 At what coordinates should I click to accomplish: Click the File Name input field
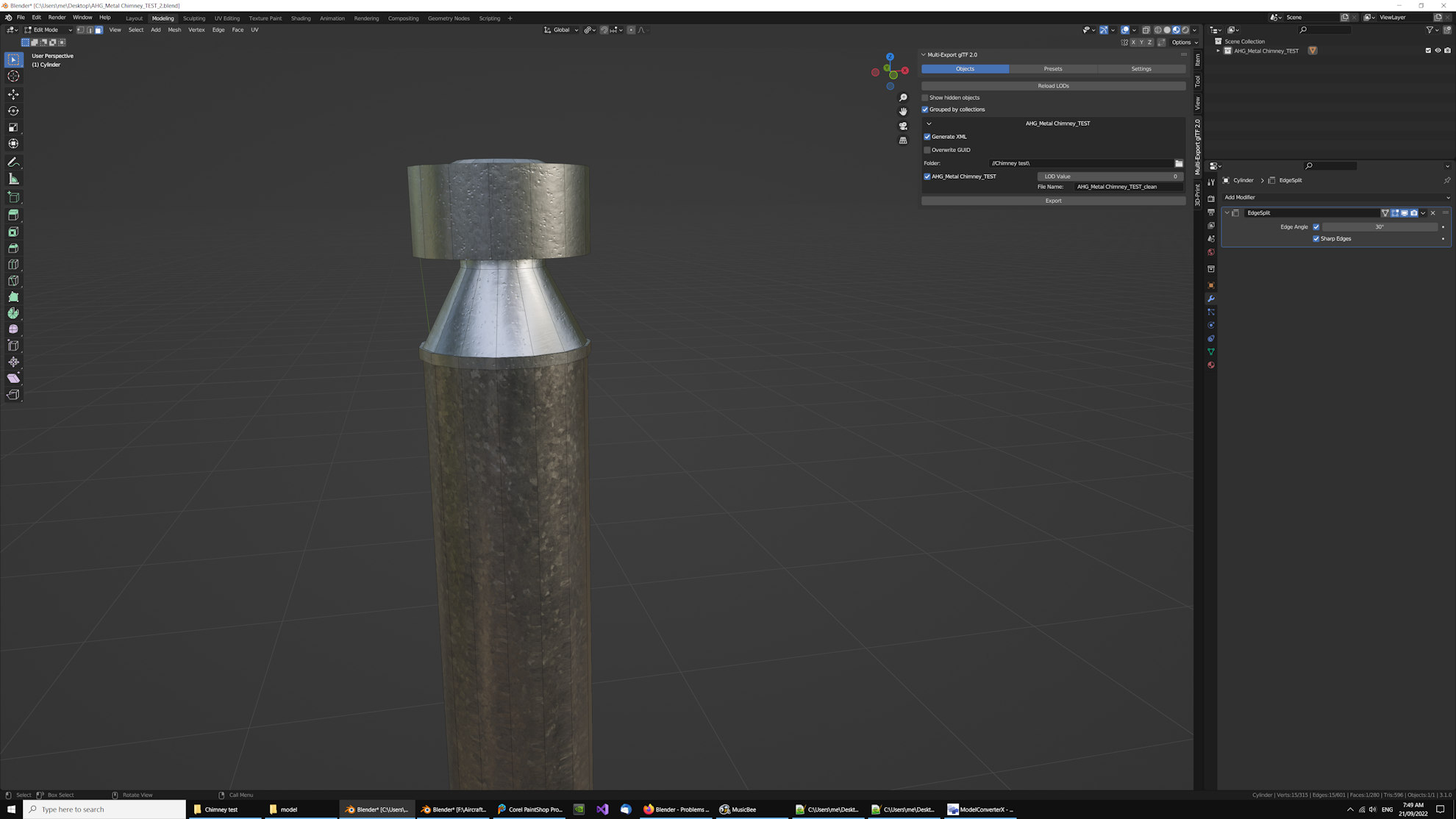1129,187
